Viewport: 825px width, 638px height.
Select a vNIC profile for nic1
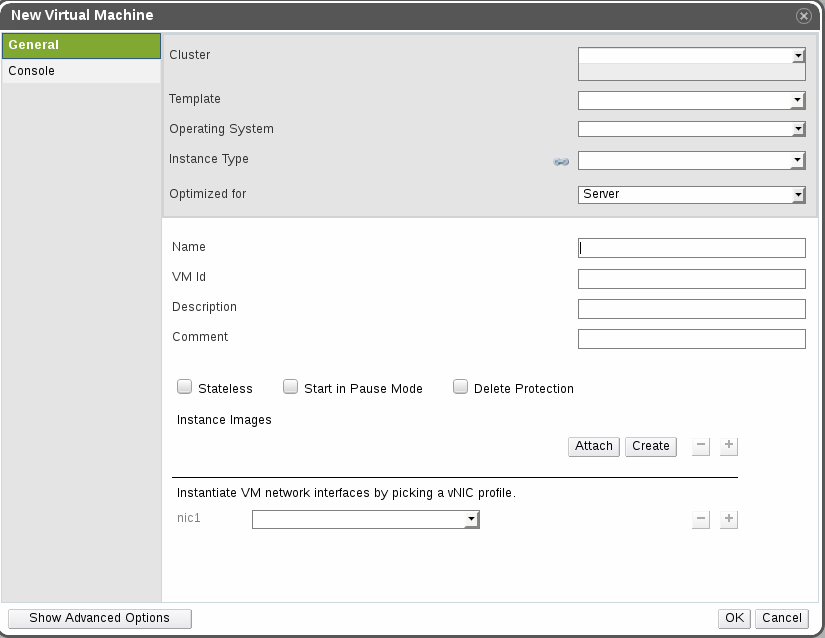[365, 519]
